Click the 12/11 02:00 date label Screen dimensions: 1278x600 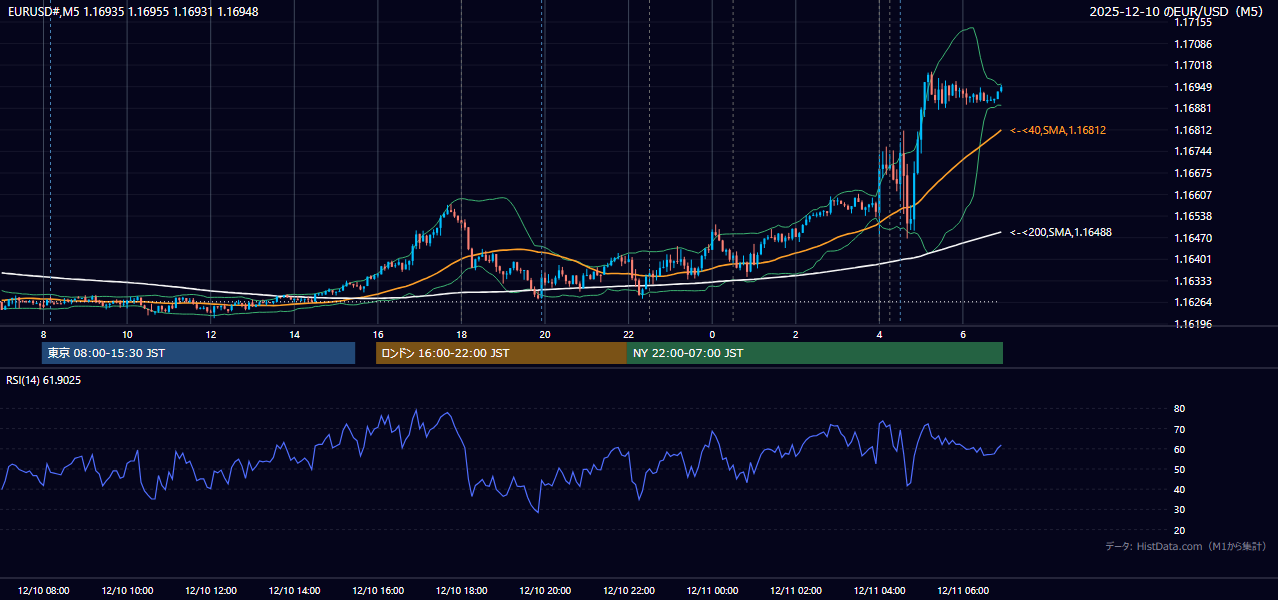(x=795, y=591)
